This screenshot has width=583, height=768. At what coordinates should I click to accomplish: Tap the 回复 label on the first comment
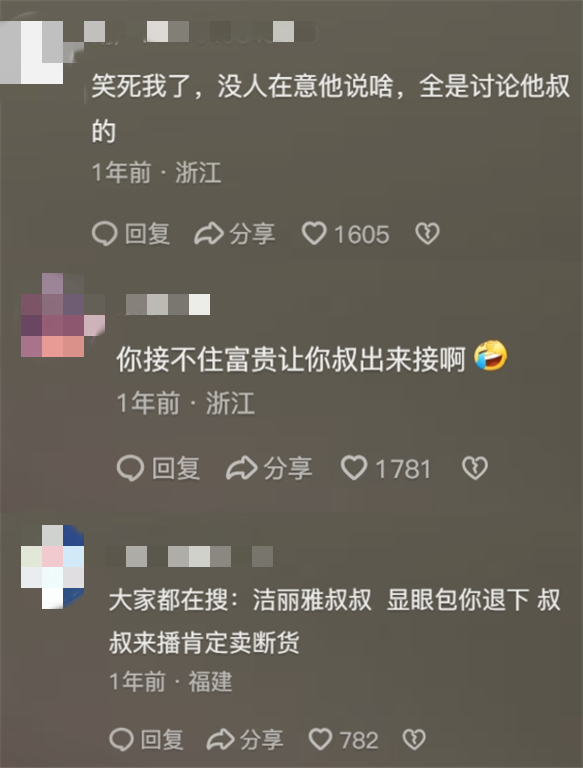coord(147,234)
